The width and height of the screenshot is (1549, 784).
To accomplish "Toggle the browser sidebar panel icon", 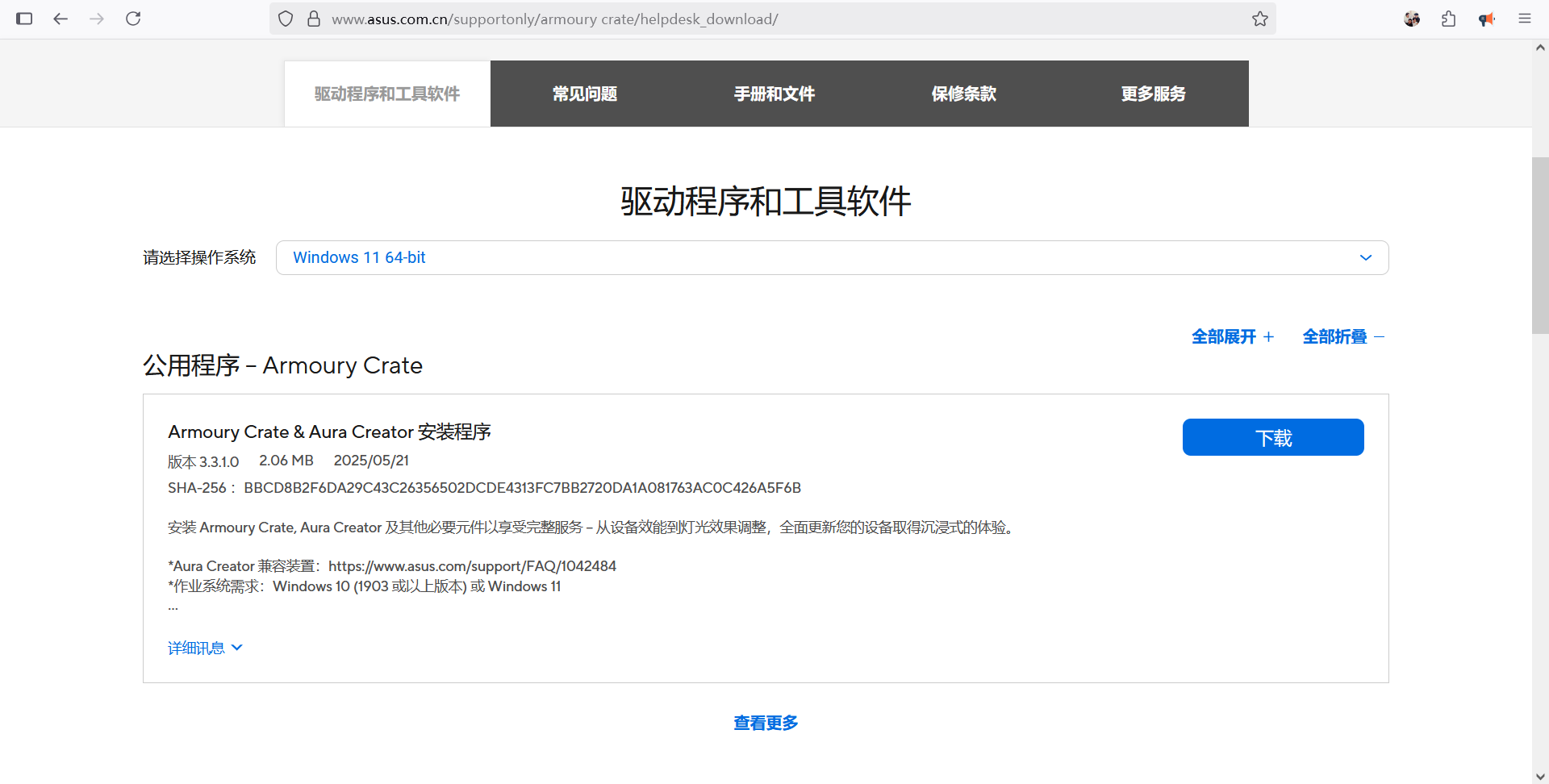I will pyautogui.click(x=24, y=19).
